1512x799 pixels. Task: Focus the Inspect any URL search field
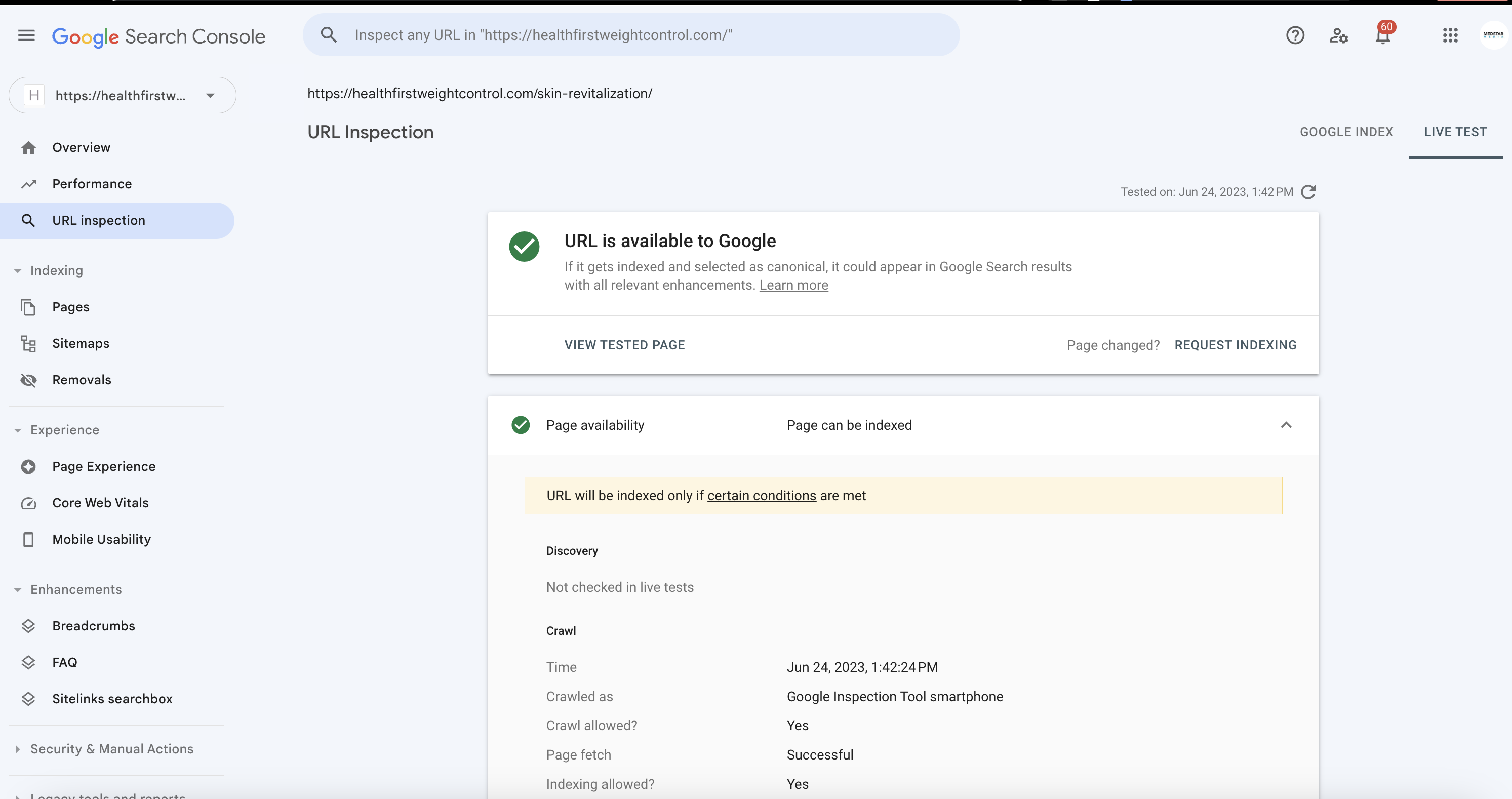click(x=631, y=35)
